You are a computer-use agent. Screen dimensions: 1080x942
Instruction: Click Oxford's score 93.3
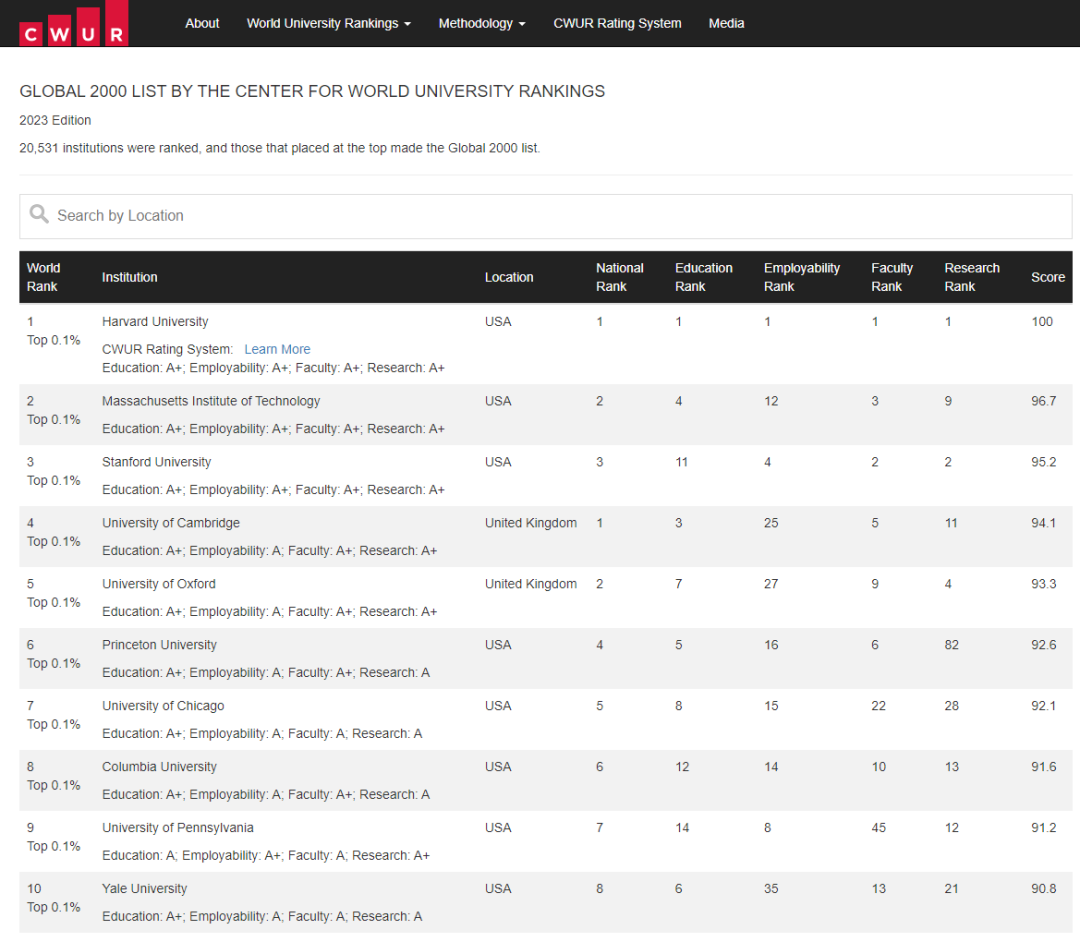click(1043, 584)
